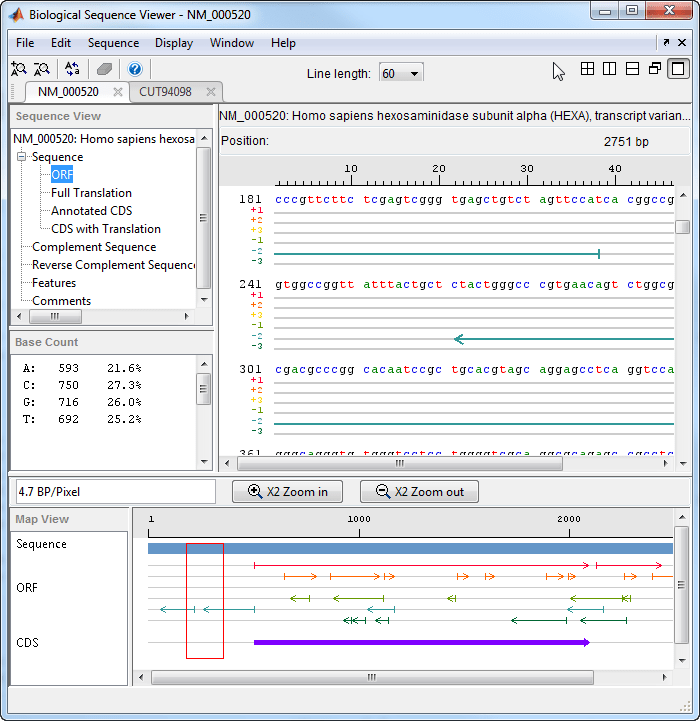Click Map View horizontal scrollbar thumb
Viewport: 700px width, 721px height.
(x=372, y=677)
